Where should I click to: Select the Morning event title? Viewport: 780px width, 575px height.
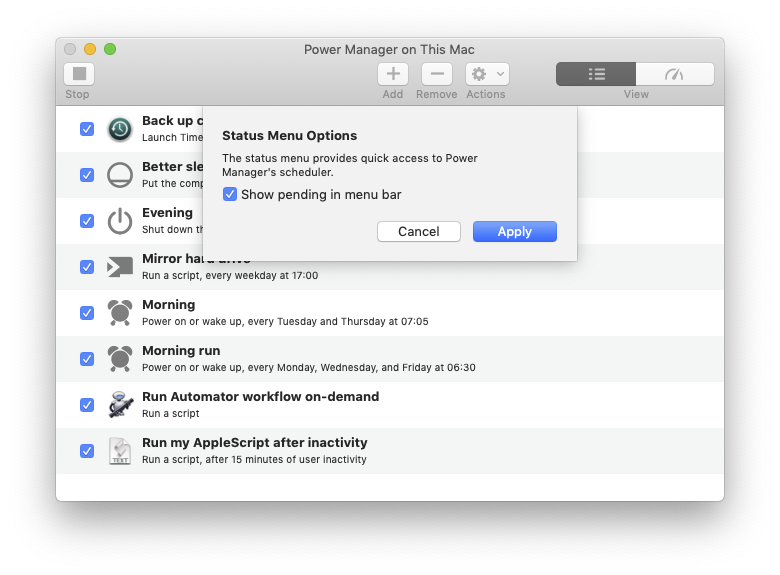(x=169, y=305)
